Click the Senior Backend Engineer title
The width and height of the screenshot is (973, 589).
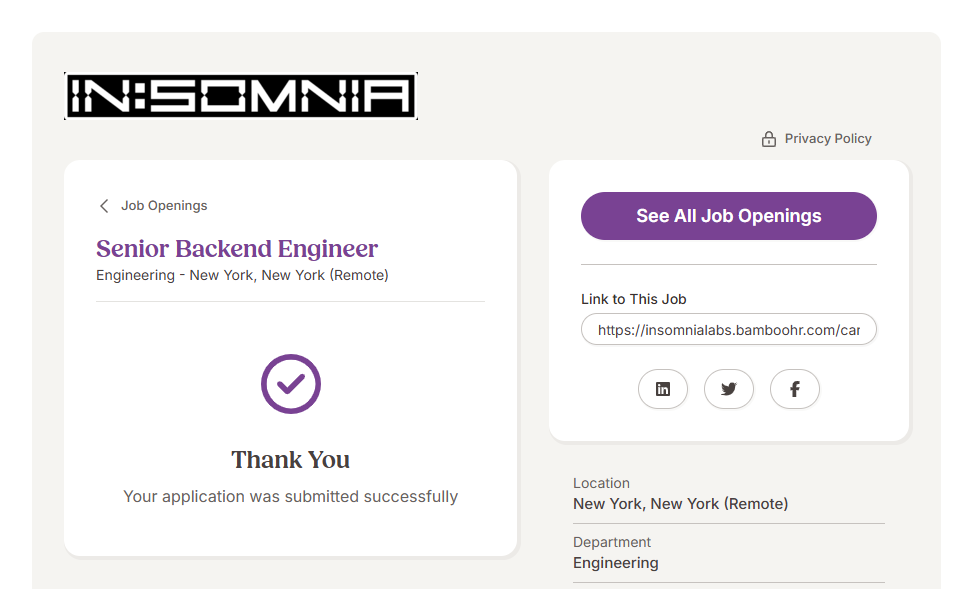click(x=237, y=248)
